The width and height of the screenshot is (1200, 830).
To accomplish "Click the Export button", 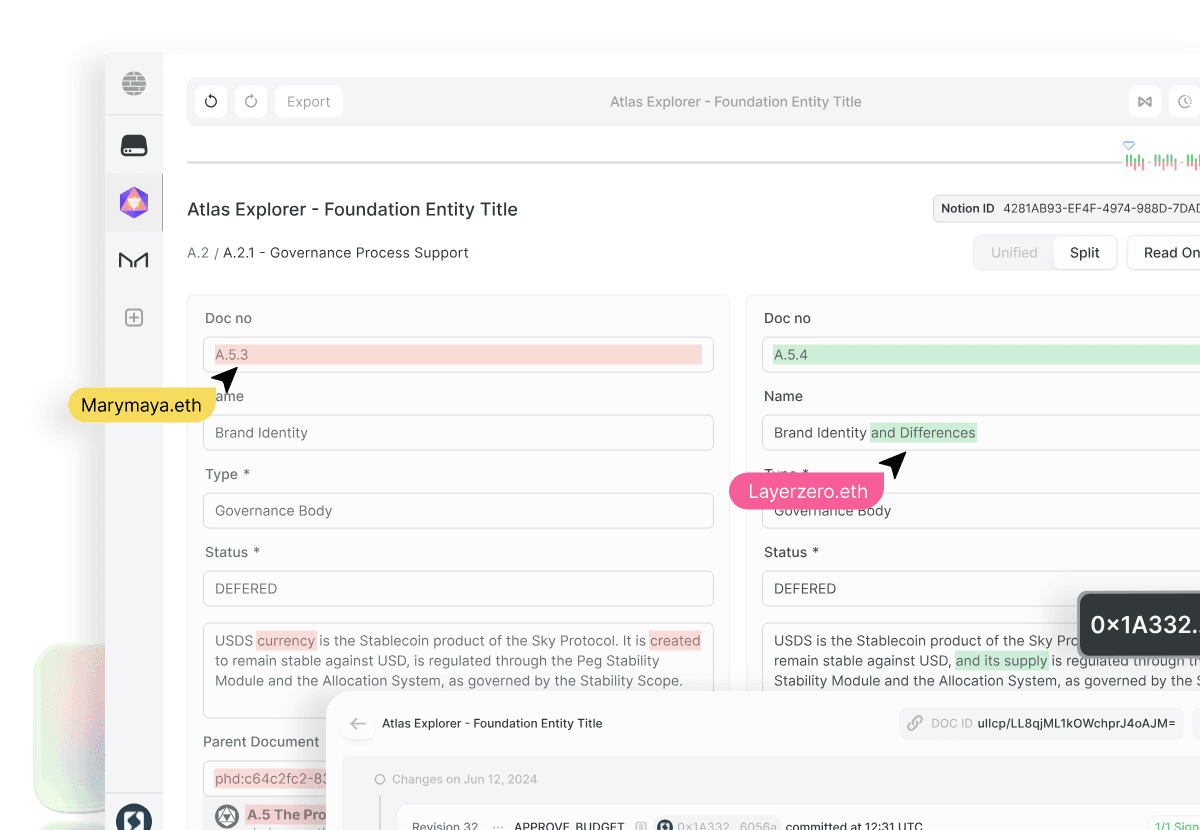I will click(309, 101).
